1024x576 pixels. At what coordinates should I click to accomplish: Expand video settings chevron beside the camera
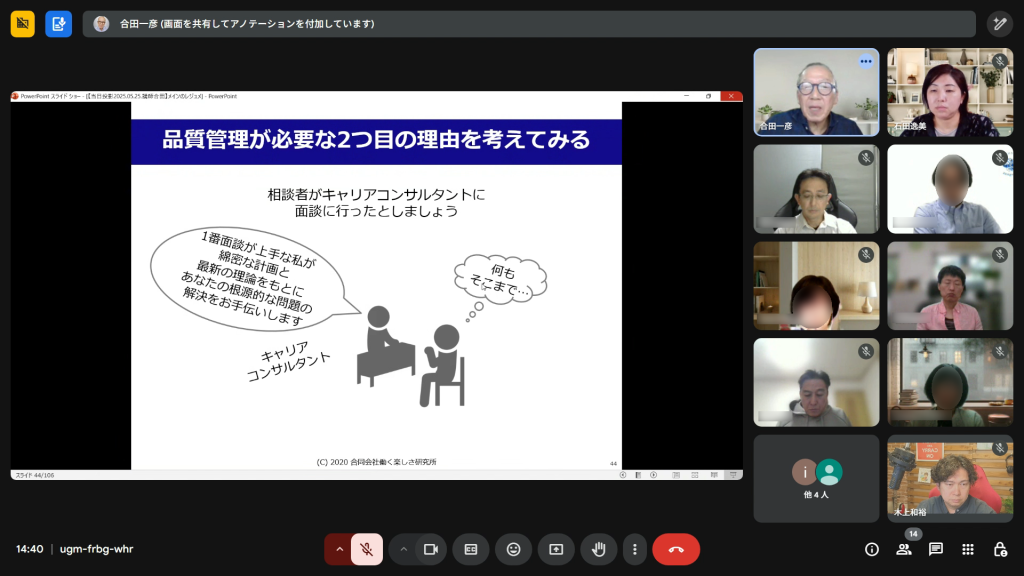click(404, 549)
